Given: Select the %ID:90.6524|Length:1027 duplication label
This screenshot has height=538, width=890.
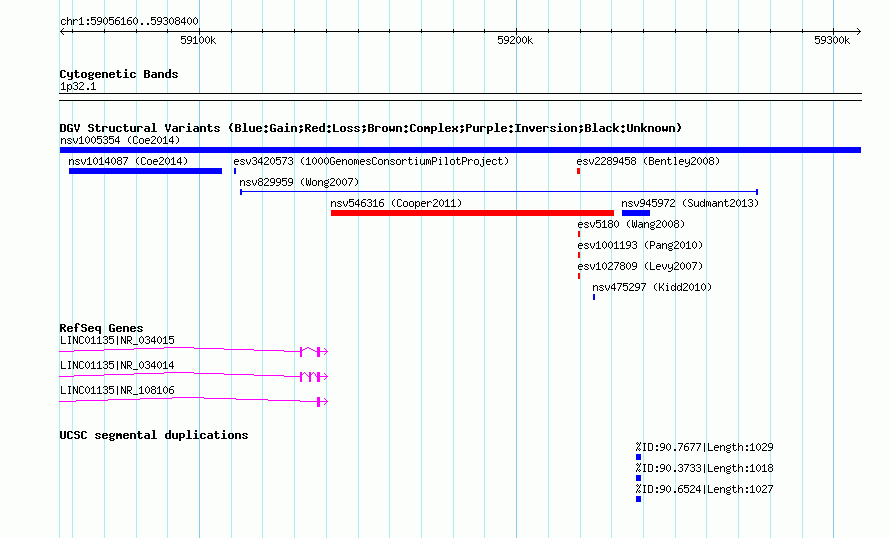Looking at the screenshot, I should tap(704, 489).
